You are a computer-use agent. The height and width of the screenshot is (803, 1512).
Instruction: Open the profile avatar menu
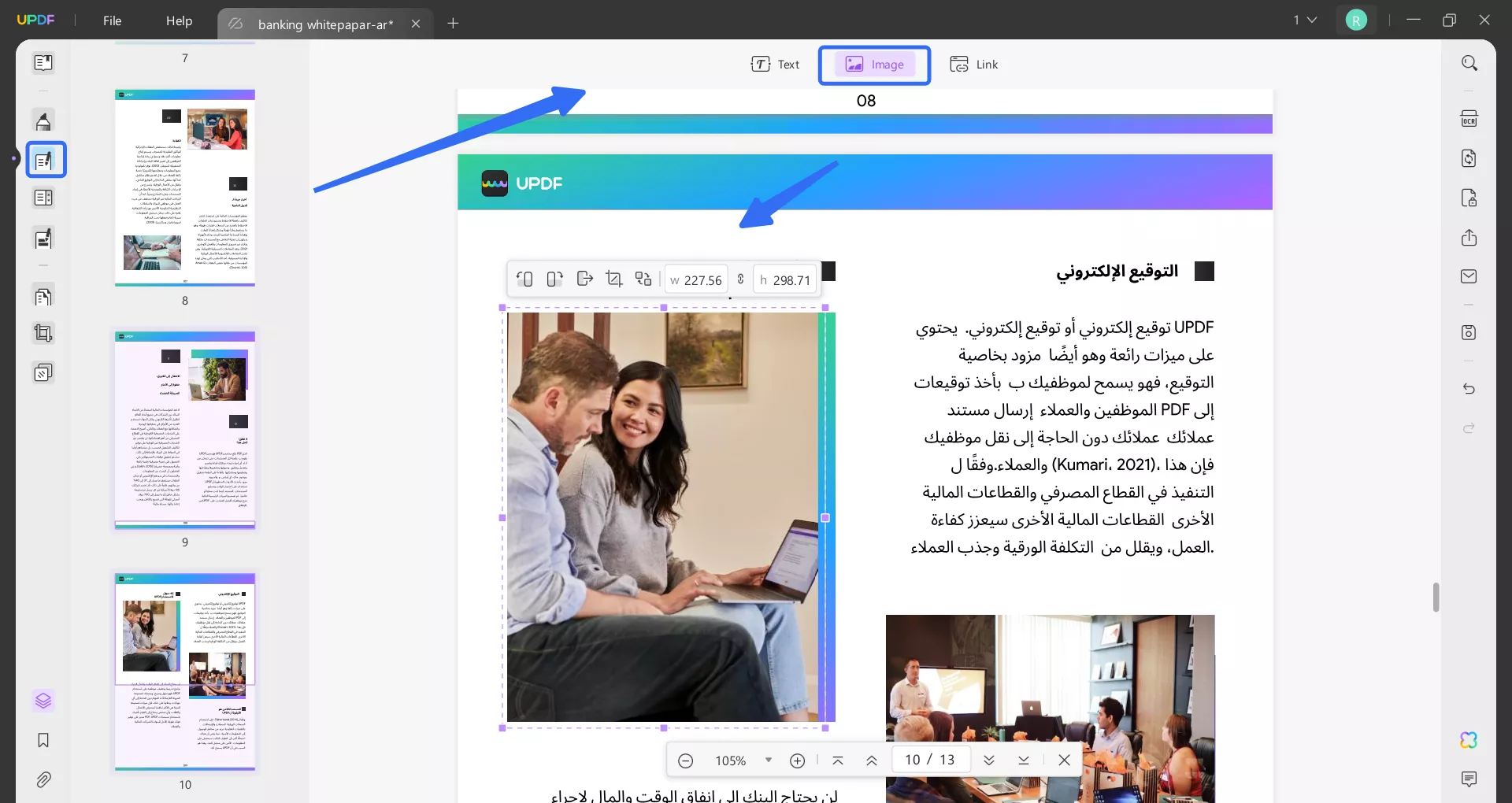pos(1356,20)
